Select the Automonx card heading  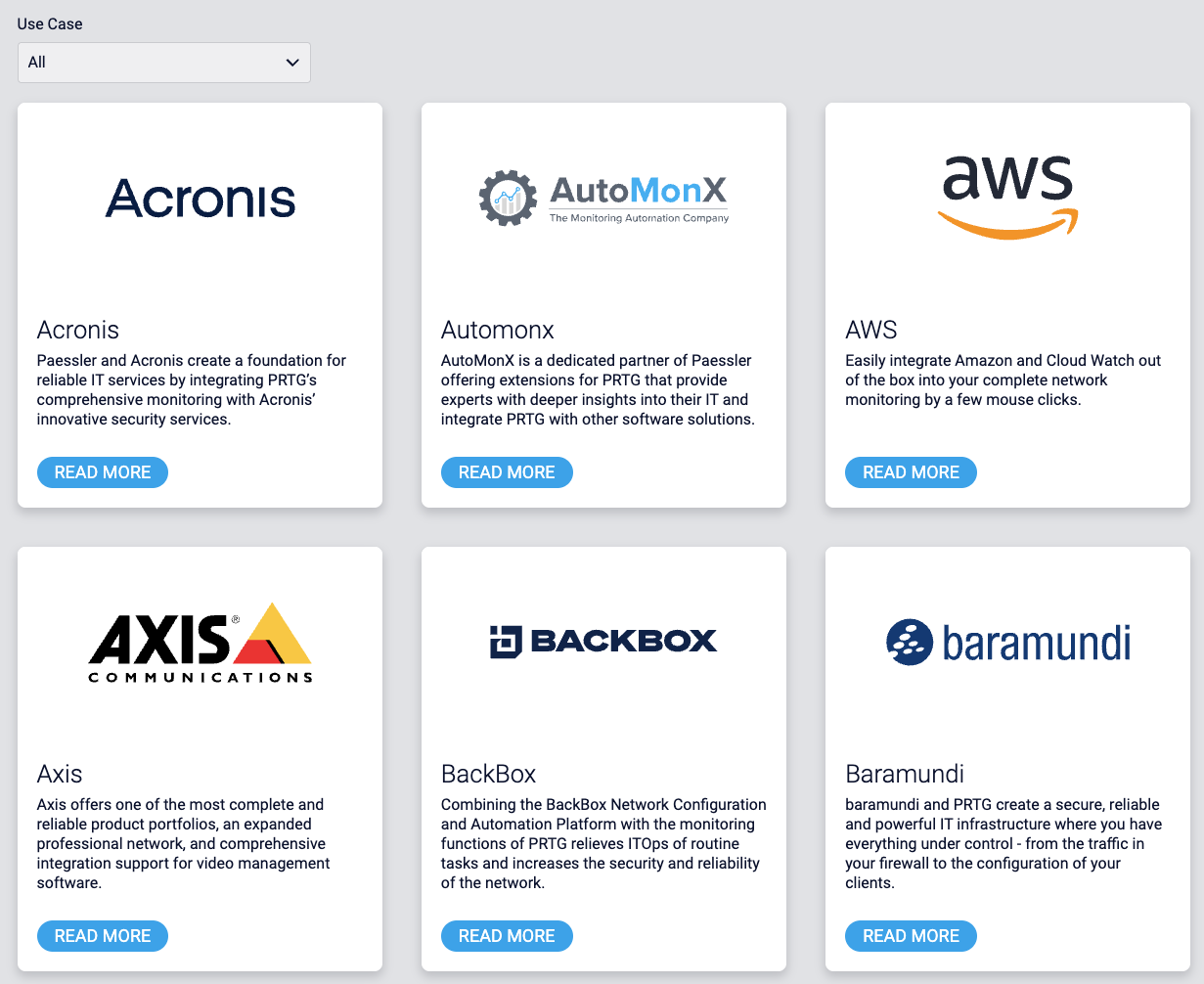tap(498, 330)
